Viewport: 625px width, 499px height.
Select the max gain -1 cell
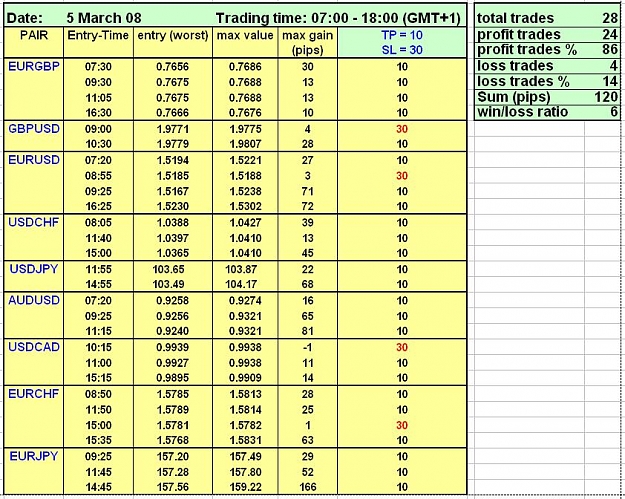(x=307, y=348)
